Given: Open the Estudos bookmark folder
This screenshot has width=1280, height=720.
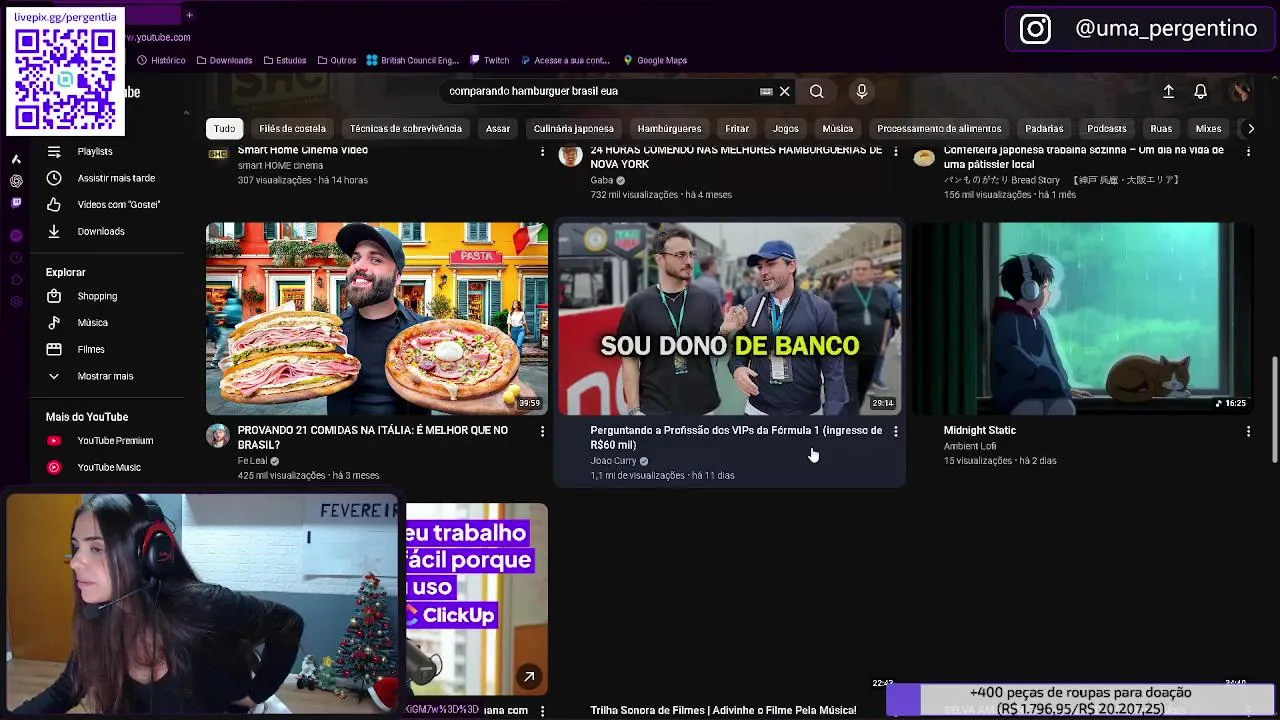Looking at the screenshot, I should [285, 60].
